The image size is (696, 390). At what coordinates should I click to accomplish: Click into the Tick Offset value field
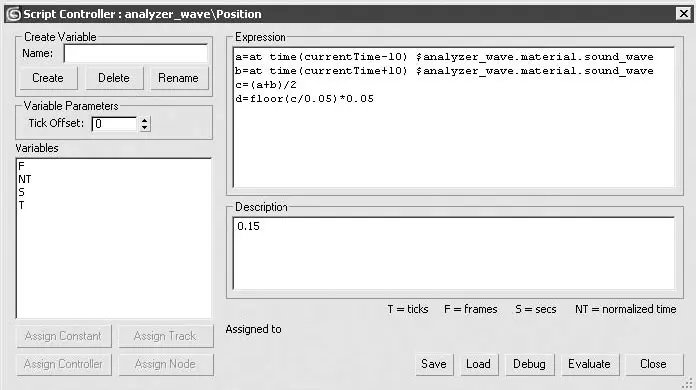115,124
